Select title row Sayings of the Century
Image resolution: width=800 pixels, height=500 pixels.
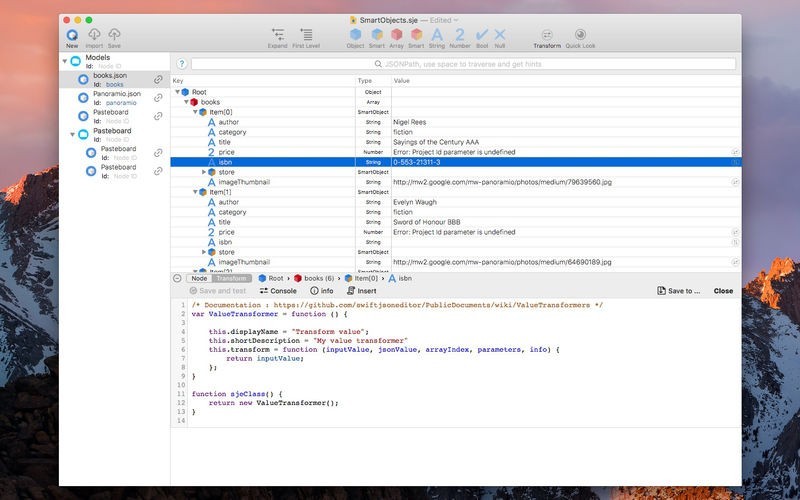click(456, 142)
